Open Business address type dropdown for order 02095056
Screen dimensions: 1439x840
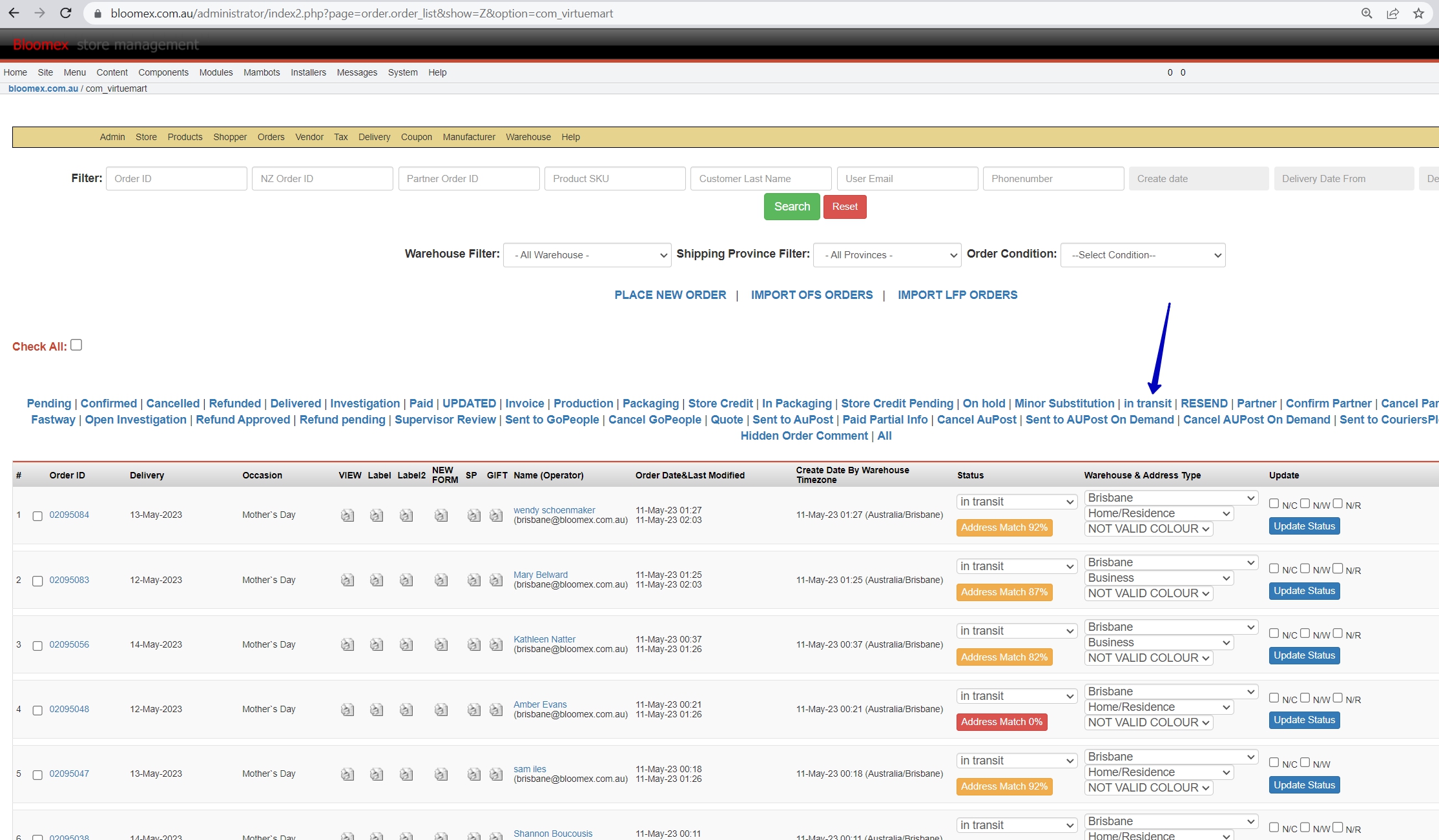1159,642
